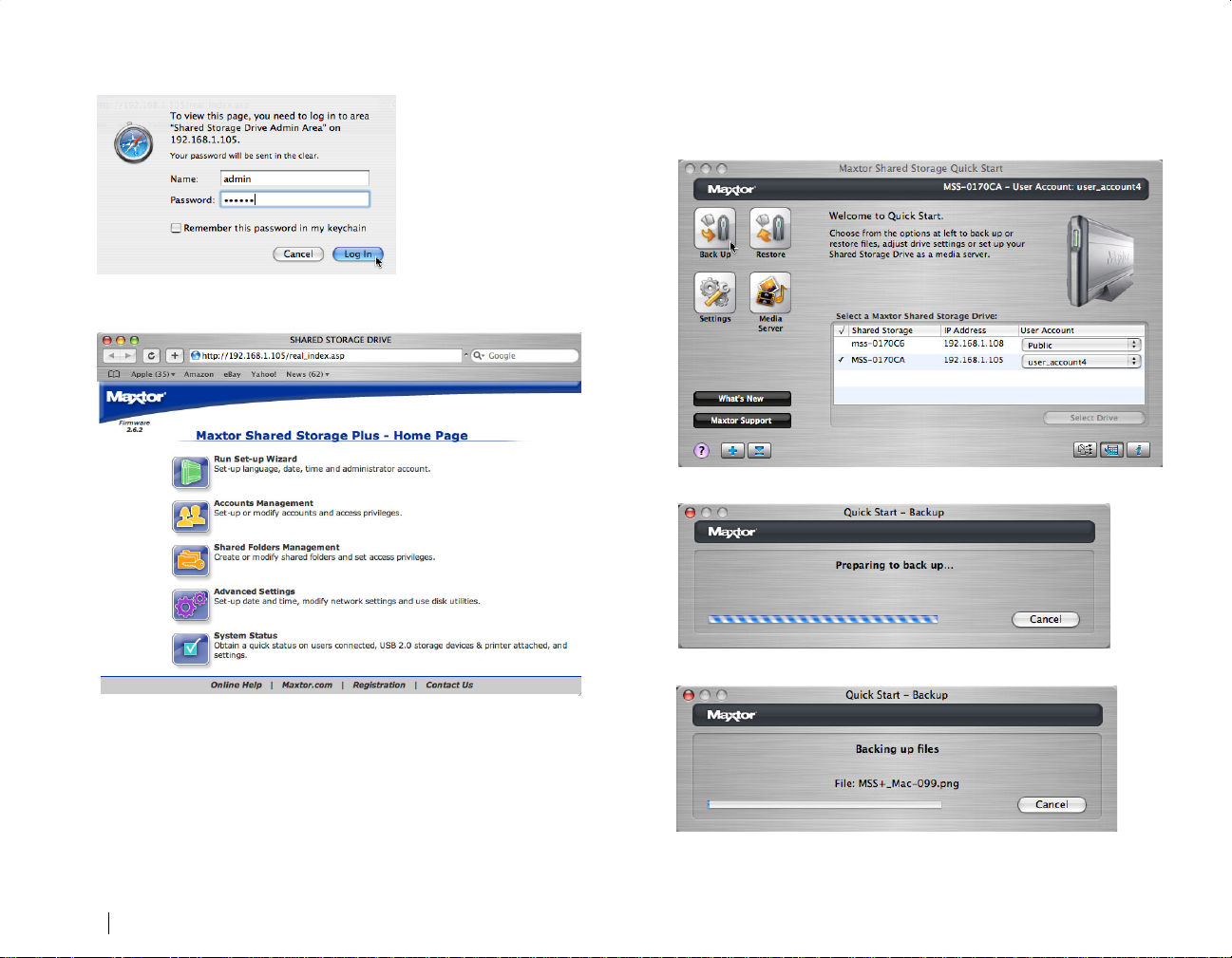Click the Select Drive button

[x=1094, y=418]
